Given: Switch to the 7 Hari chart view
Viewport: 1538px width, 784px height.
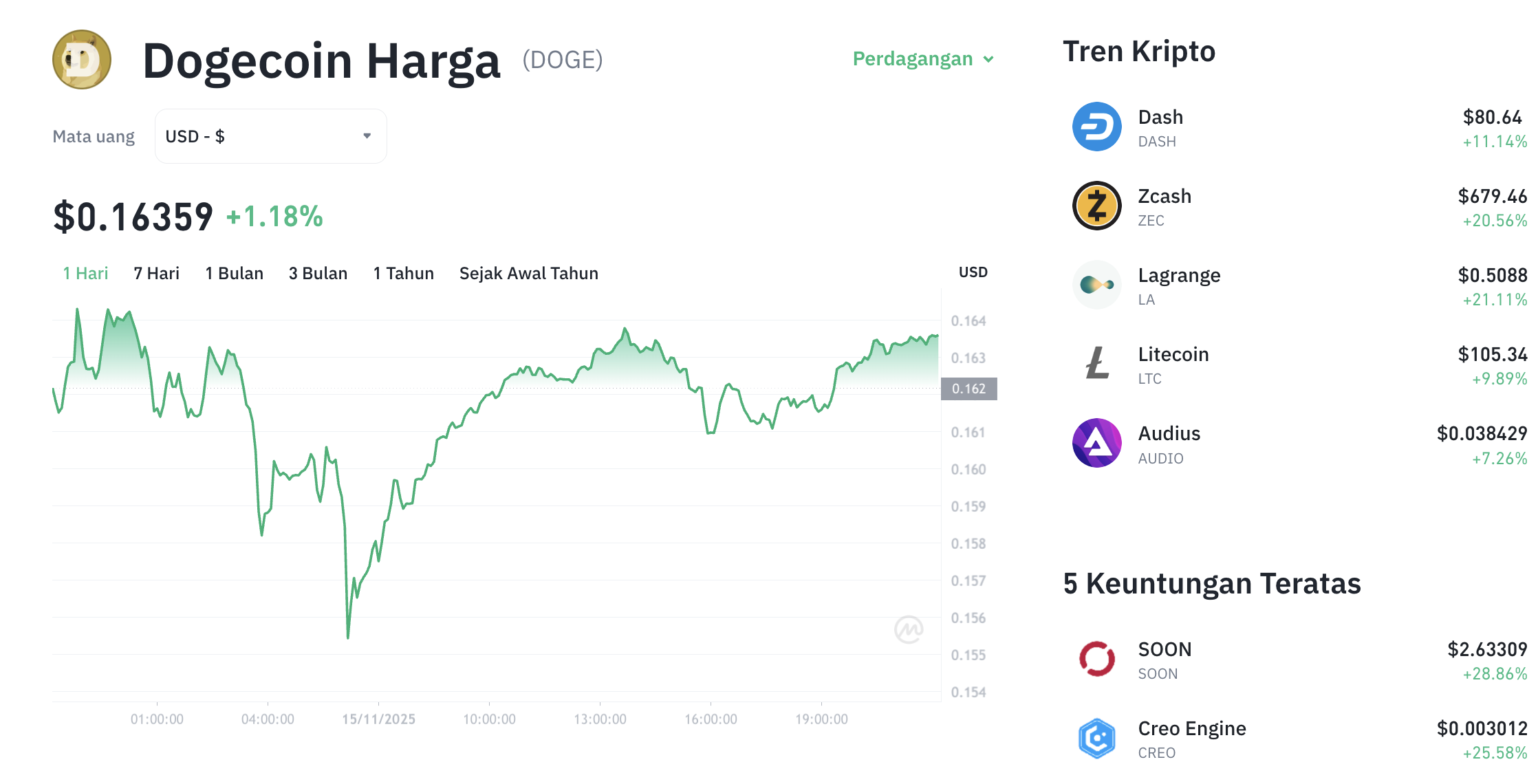Looking at the screenshot, I should pos(157,273).
